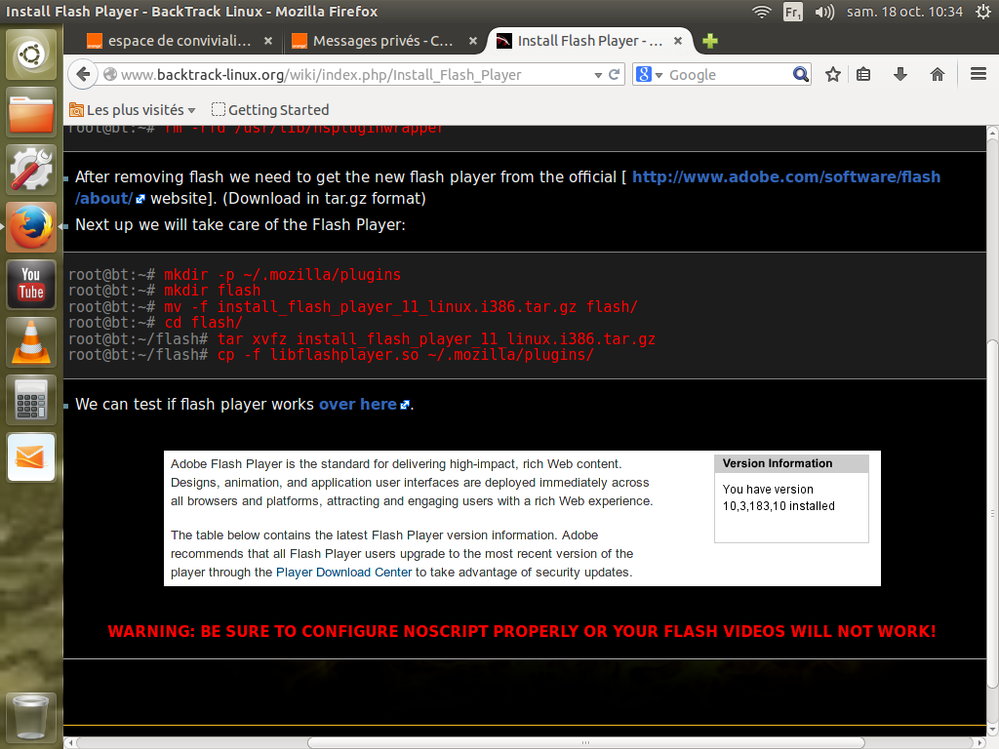The width and height of the screenshot is (999, 749).
Task: Open the Firefox hamburger menu
Action: click(x=979, y=75)
